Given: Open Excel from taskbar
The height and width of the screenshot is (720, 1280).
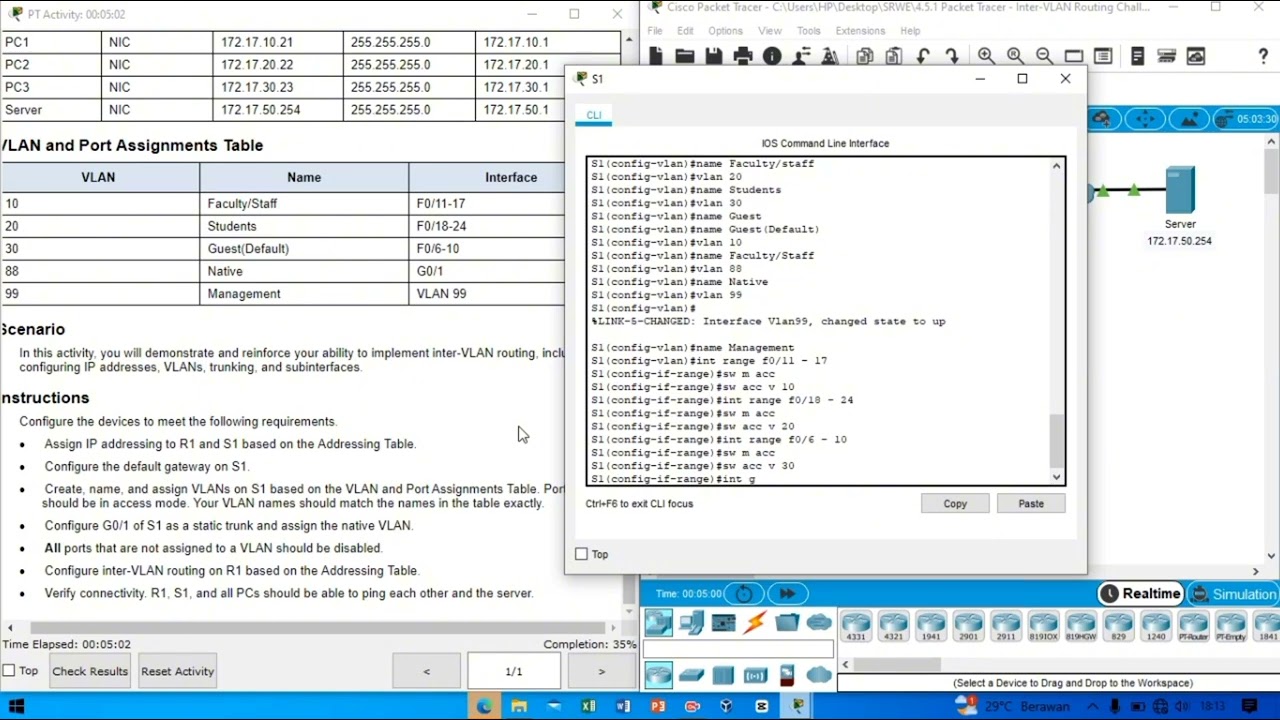Looking at the screenshot, I should 588,707.
